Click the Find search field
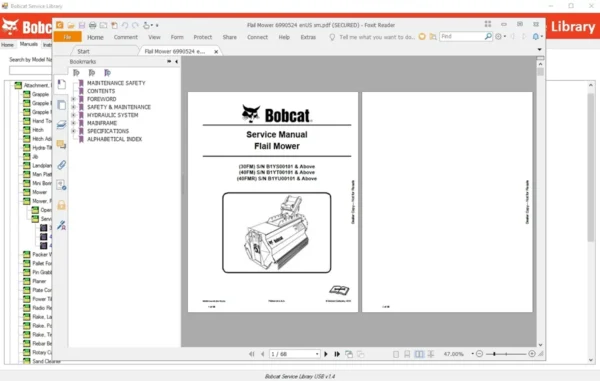Image resolution: width=600 pixels, height=381 pixels. coord(462,36)
